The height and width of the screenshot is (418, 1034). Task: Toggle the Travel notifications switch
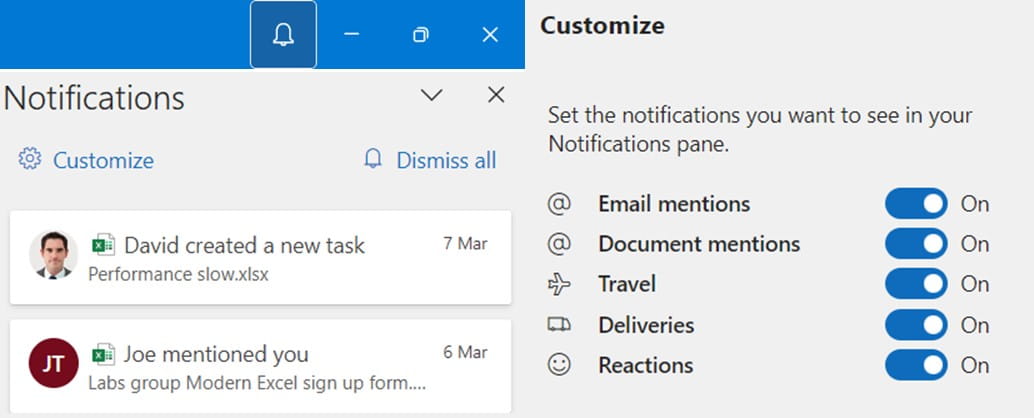pyautogui.click(x=915, y=285)
